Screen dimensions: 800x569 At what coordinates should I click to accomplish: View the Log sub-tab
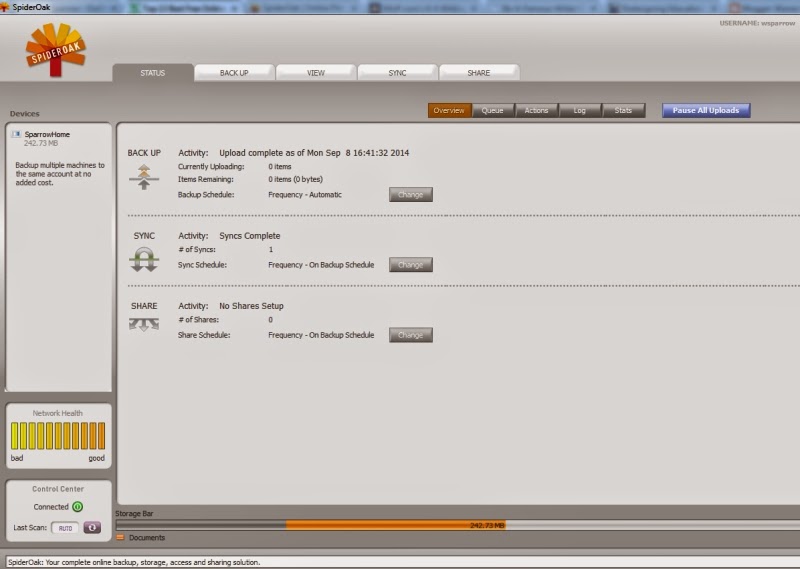pos(580,110)
